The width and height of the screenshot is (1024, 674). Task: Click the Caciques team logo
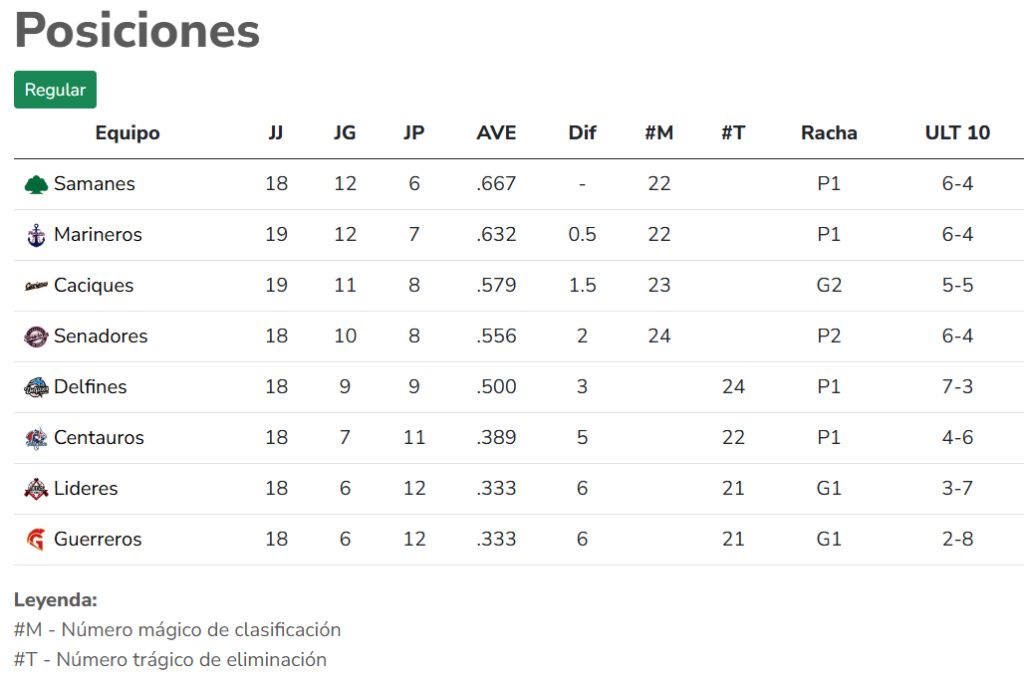click(x=36, y=286)
